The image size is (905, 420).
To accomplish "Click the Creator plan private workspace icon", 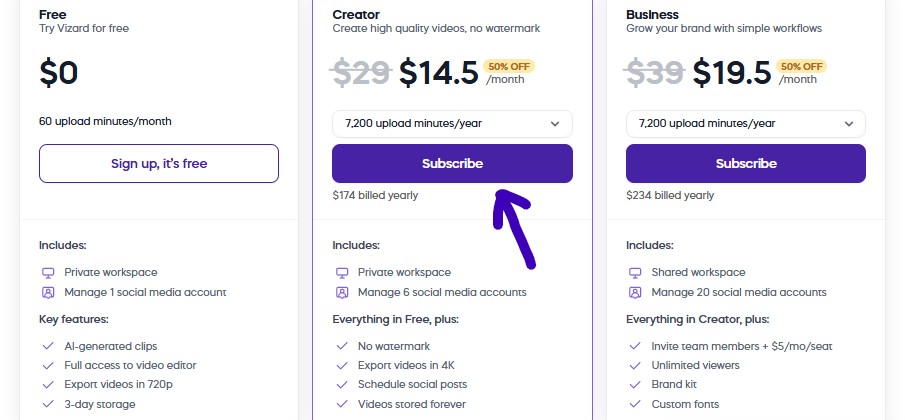I will pos(342,272).
